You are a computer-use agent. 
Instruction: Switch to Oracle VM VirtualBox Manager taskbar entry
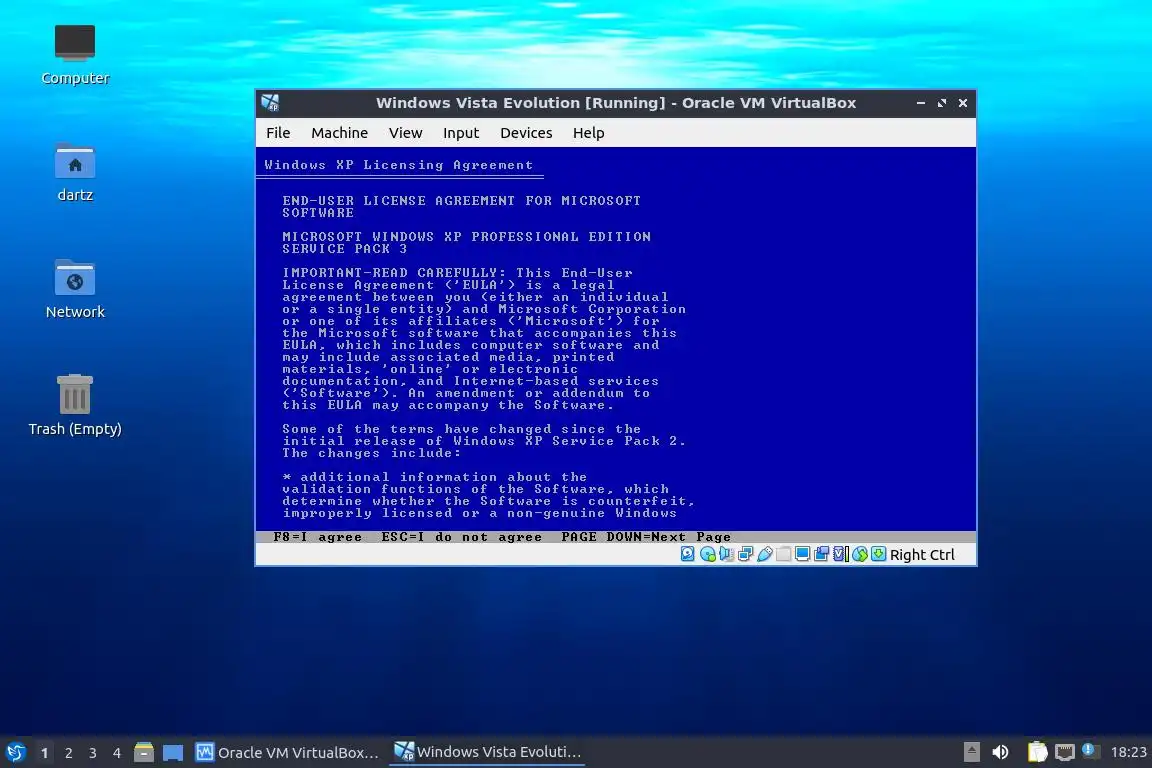pos(287,752)
